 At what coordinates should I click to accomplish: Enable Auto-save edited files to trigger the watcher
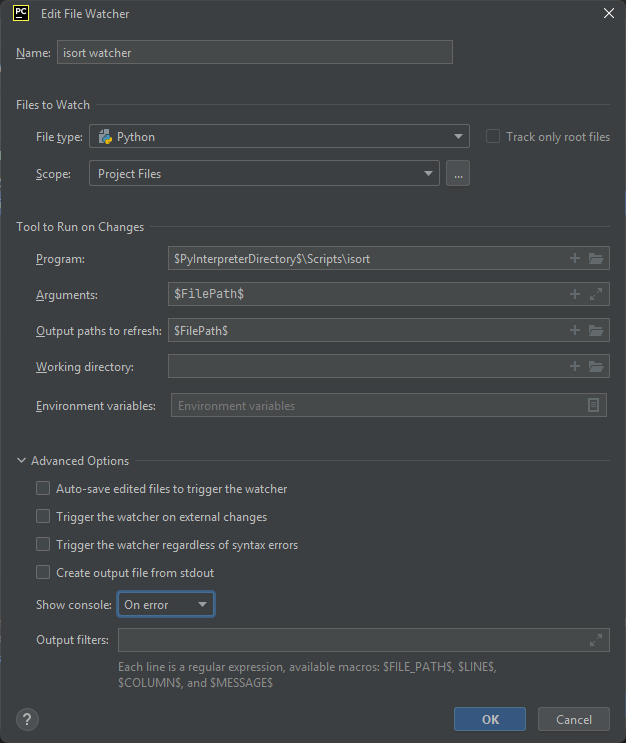click(x=43, y=489)
